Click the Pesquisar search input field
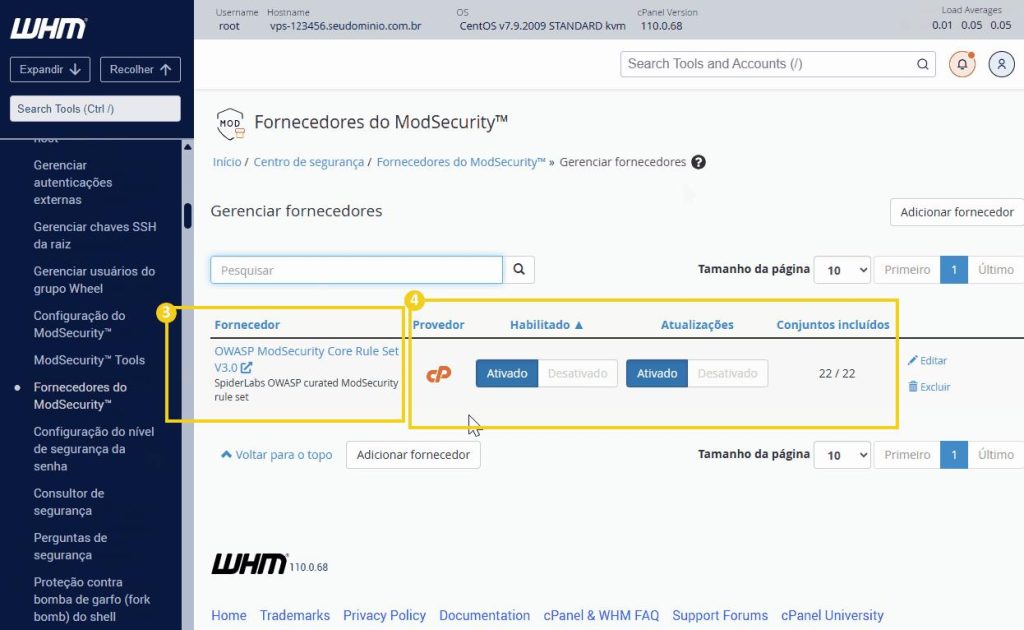The width and height of the screenshot is (1024, 630). [x=357, y=270]
